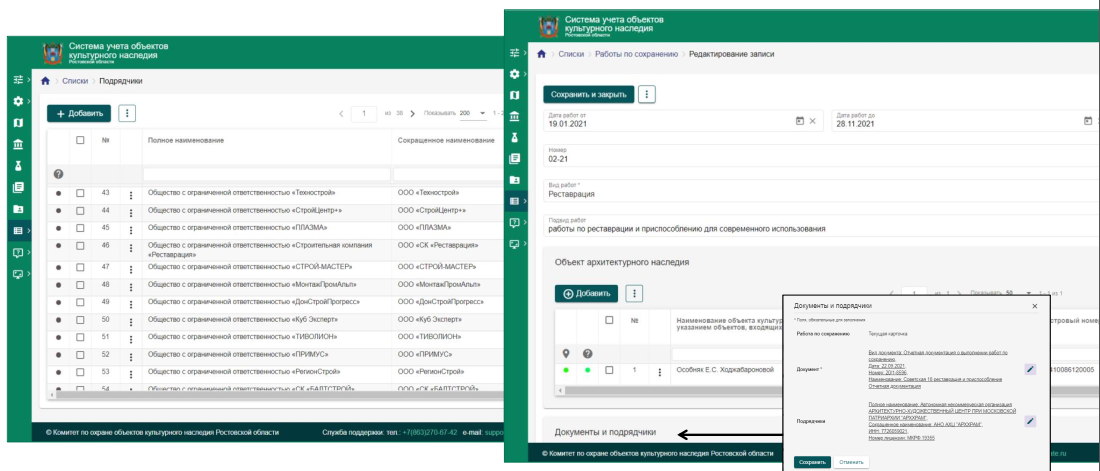
Task: Open row actions menu for ООО «Технострой»
Action: pyautogui.click(x=130, y=193)
